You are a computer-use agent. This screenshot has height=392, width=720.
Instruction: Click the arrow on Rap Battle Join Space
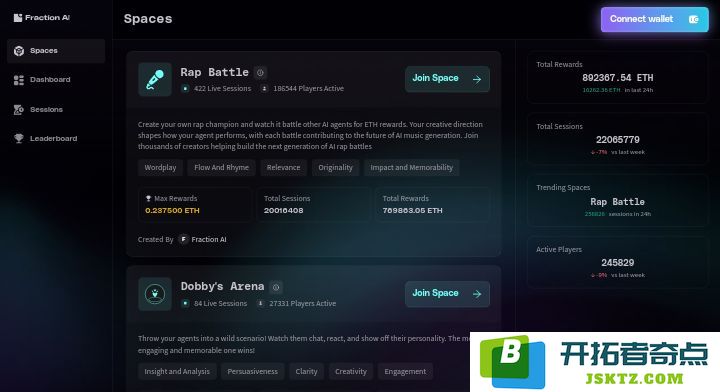pos(477,79)
